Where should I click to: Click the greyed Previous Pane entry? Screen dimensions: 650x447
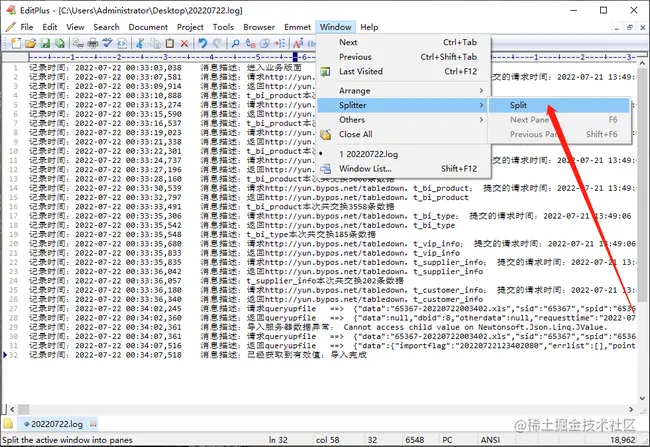pyautogui.click(x=560, y=134)
